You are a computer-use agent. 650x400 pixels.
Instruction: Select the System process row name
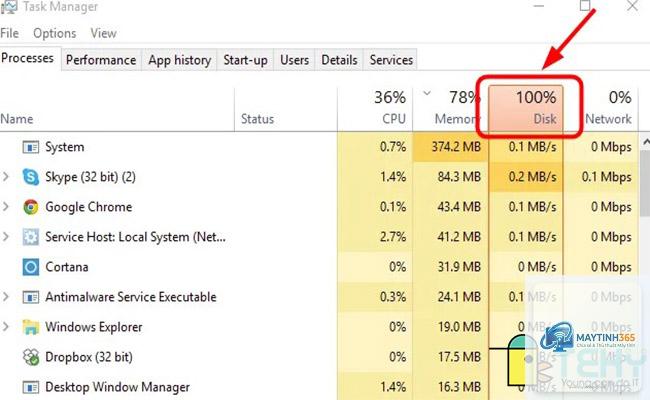[x=65, y=147]
